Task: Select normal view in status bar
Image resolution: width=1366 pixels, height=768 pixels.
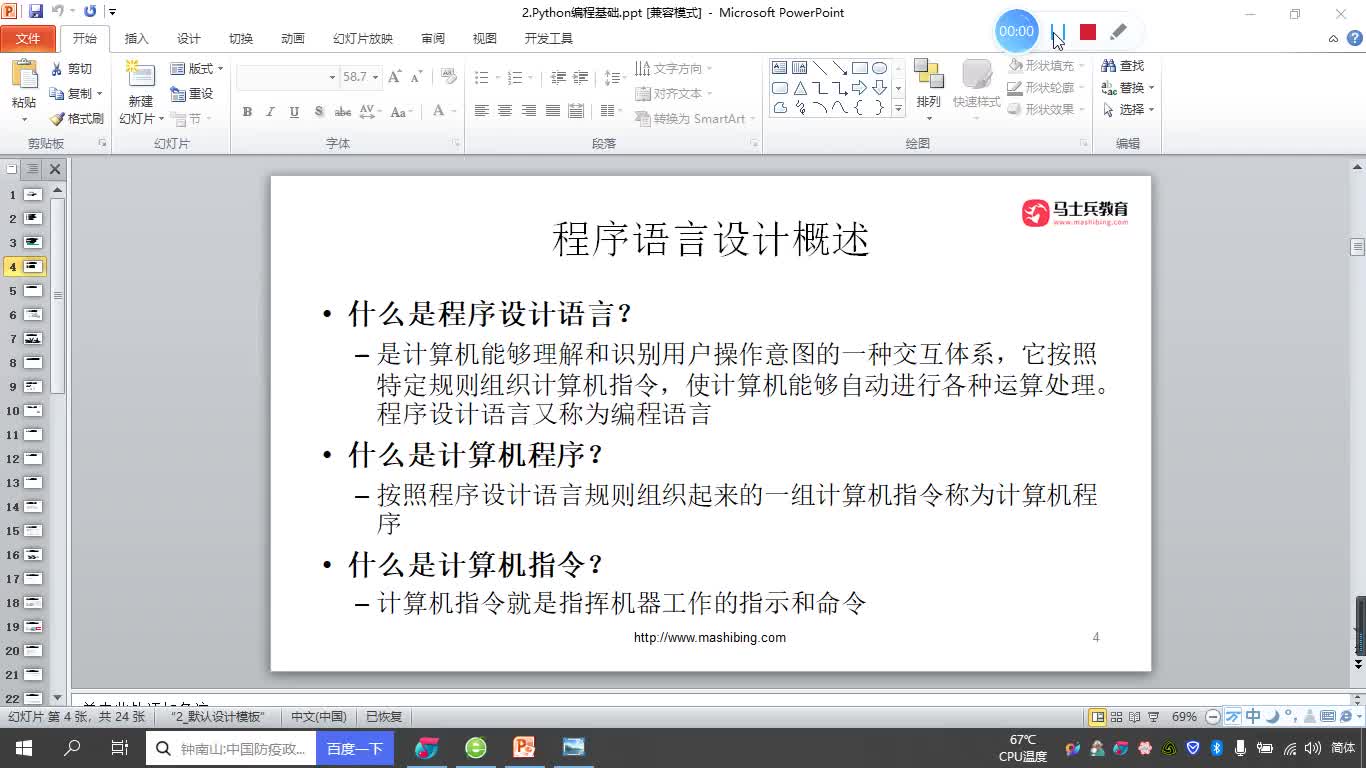Action: [1098, 717]
